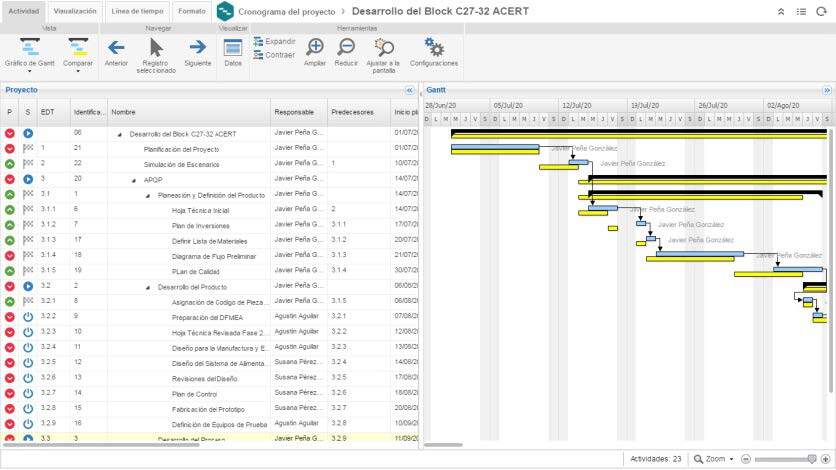Switch to the Visualización tab
Image resolution: width=836 pixels, height=470 pixels.
pos(75,10)
